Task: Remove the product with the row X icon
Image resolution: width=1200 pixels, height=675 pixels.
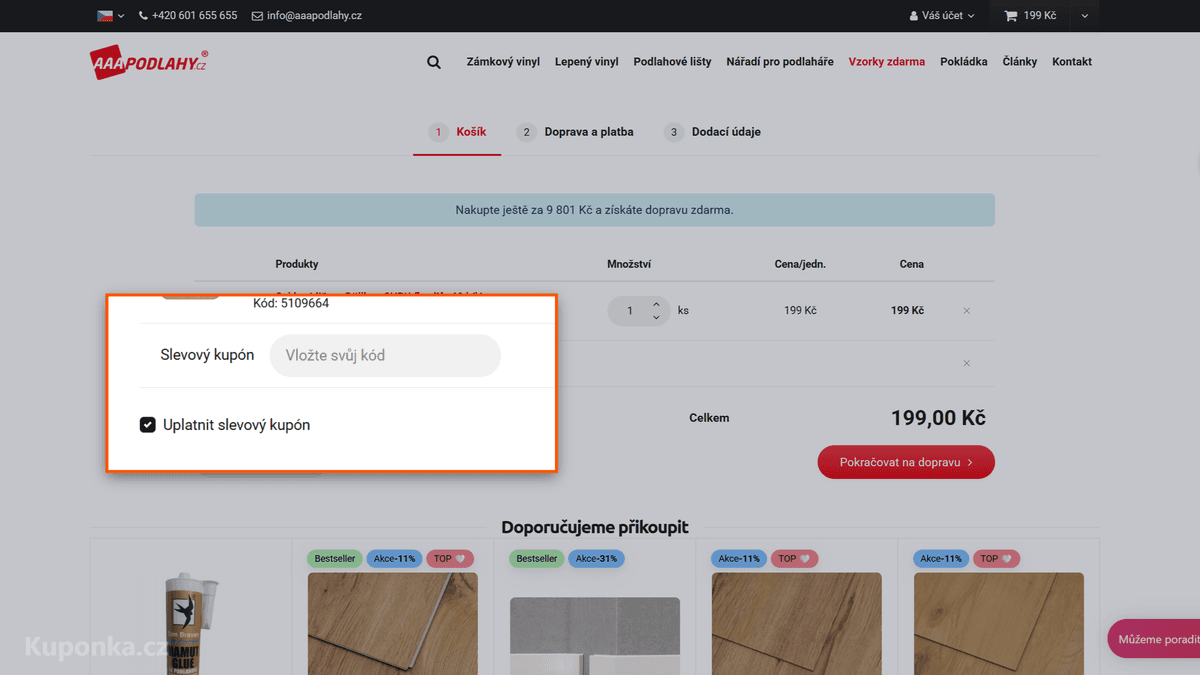Action: click(967, 311)
